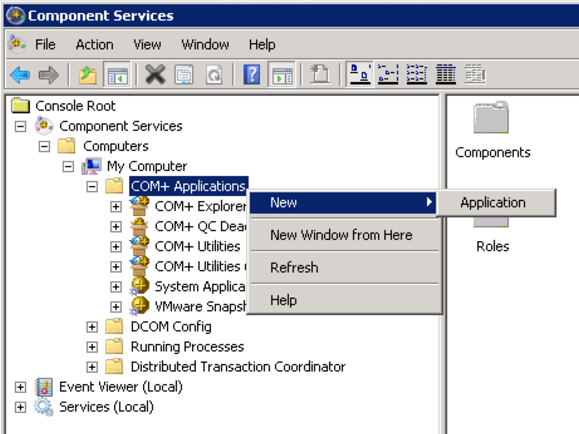Image resolution: width=579 pixels, height=434 pixels.
Task: Click the COM+ QC Dead package icon
Action: (139, 226)
